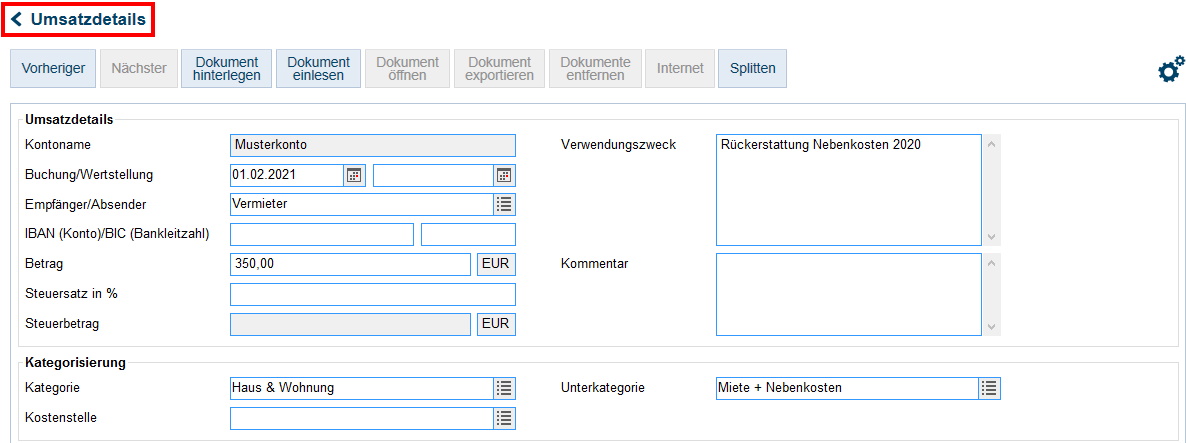Viewport: 1186px width, 443px height.
Task: Click Dokument hinterlegen button
Action: tap(226, 69)
